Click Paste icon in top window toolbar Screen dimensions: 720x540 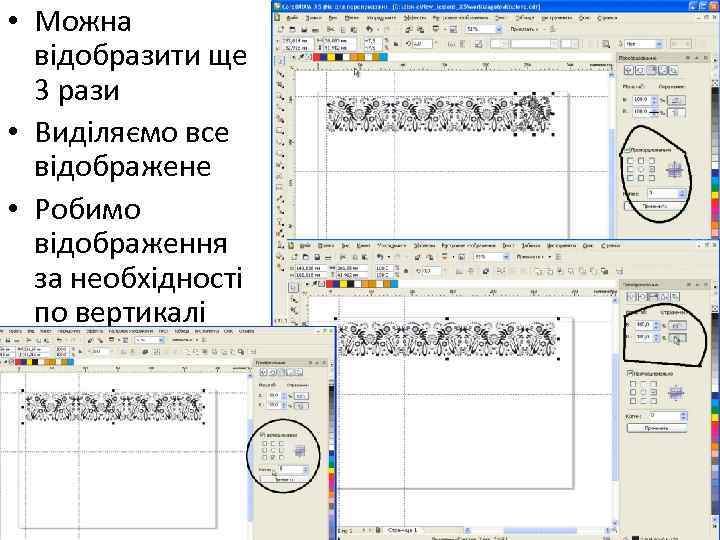tap(354, 29)
